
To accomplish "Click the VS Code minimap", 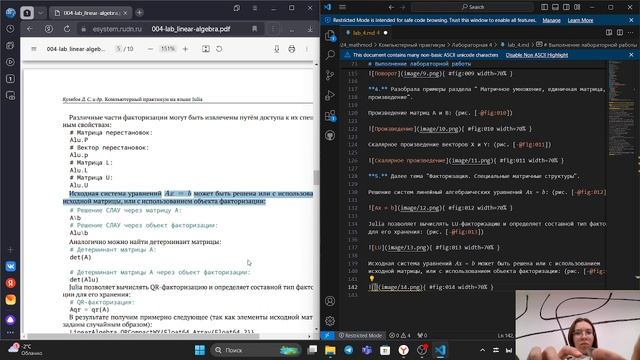I will [620, 108].
